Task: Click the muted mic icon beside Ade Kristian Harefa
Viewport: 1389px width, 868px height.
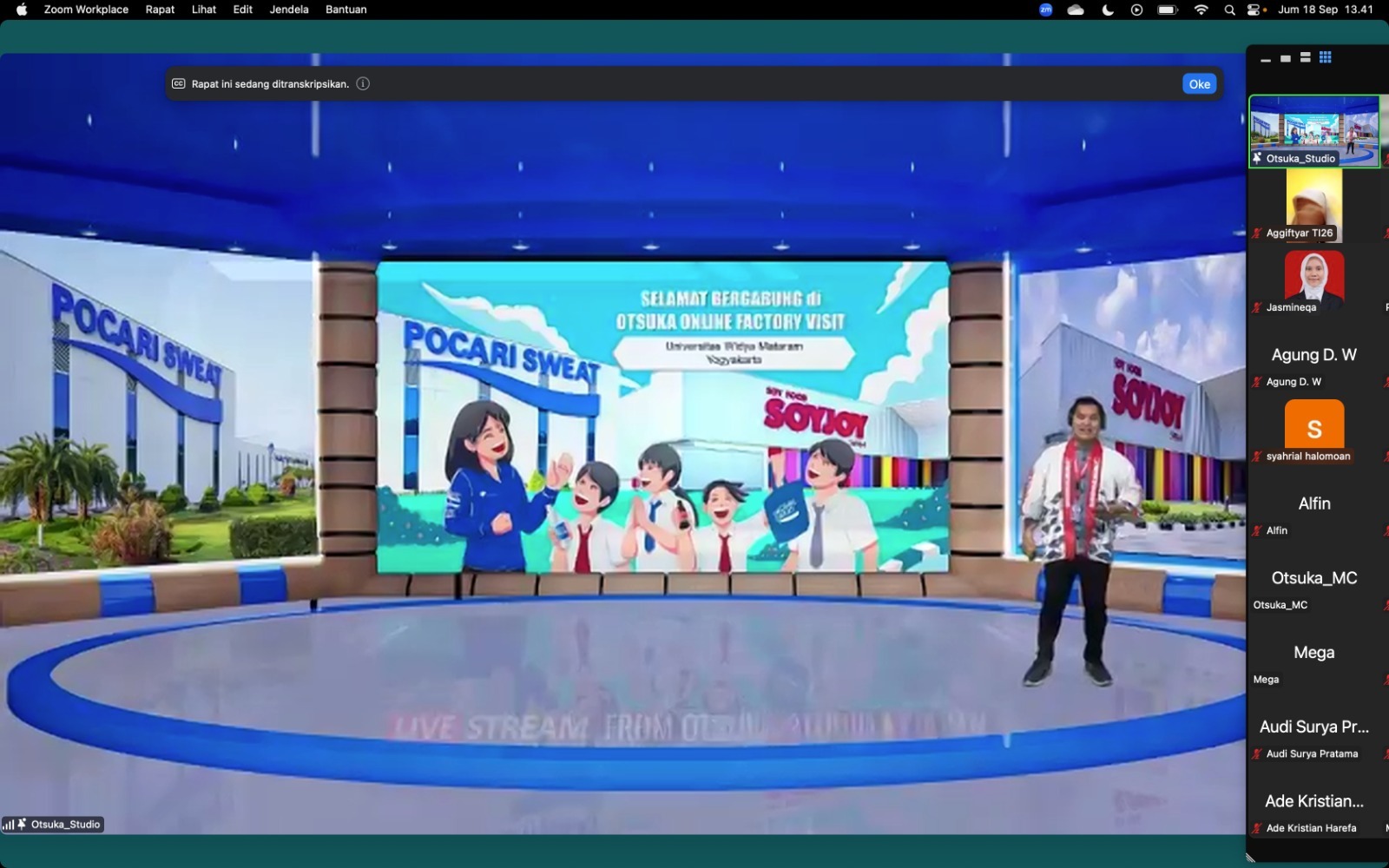Action: (1257, 828)
